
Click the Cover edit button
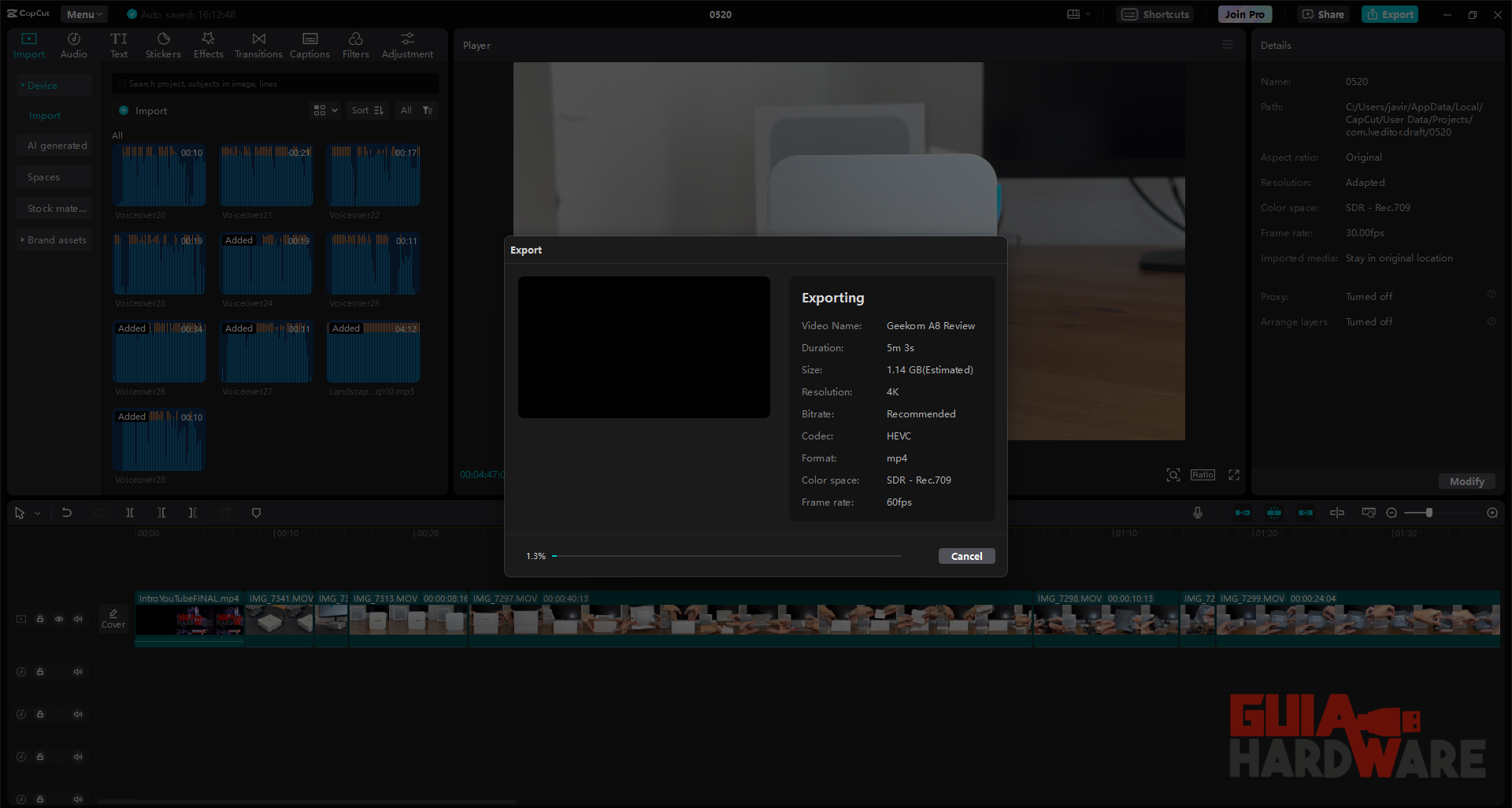113,618
